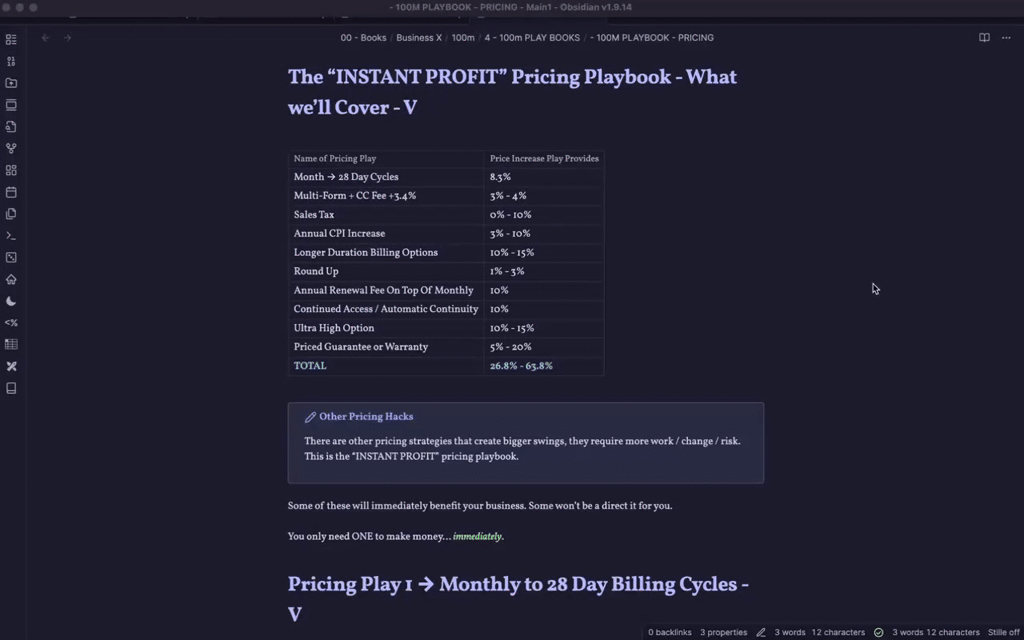Viewport: 1024px width, 640px height.
Task: Click the '3 words' word count indicator
Action: click(x=790, y=632)
